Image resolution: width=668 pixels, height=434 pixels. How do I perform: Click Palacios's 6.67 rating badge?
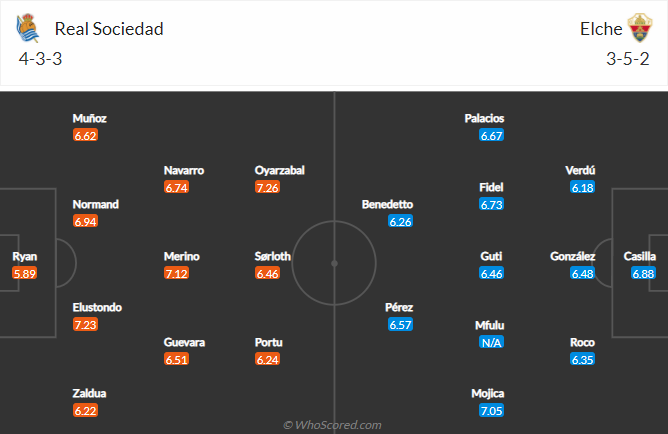491,135
